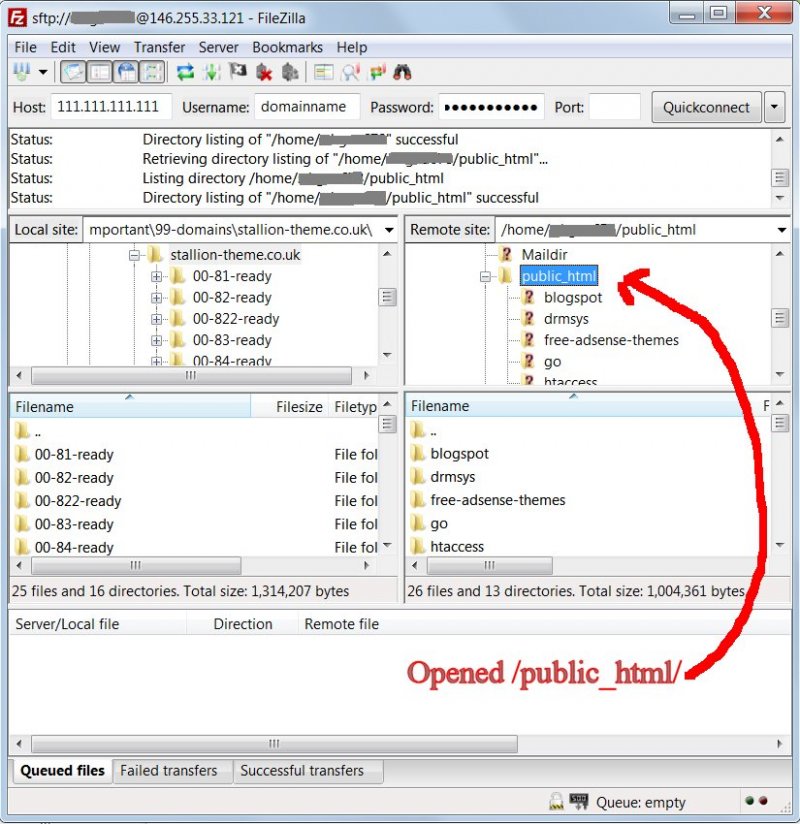
Task: Open the Server menu
Action: 218,47
